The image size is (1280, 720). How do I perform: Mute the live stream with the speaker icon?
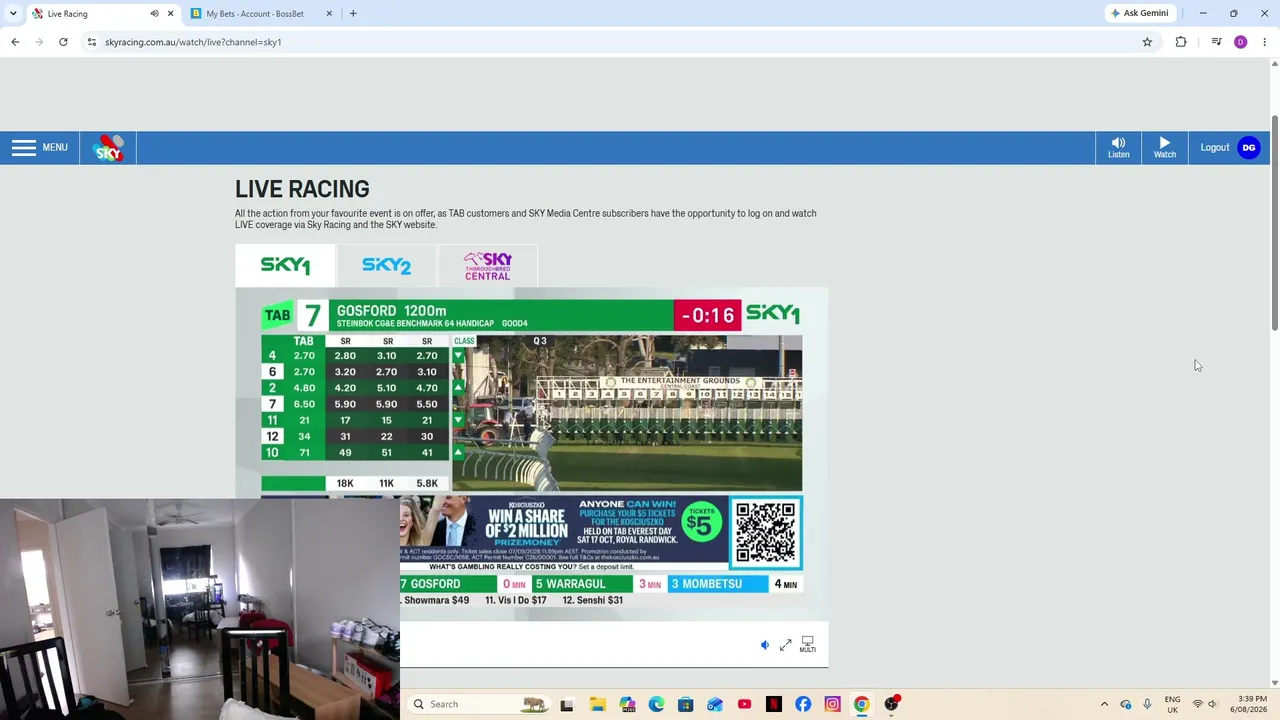(765, 645)
